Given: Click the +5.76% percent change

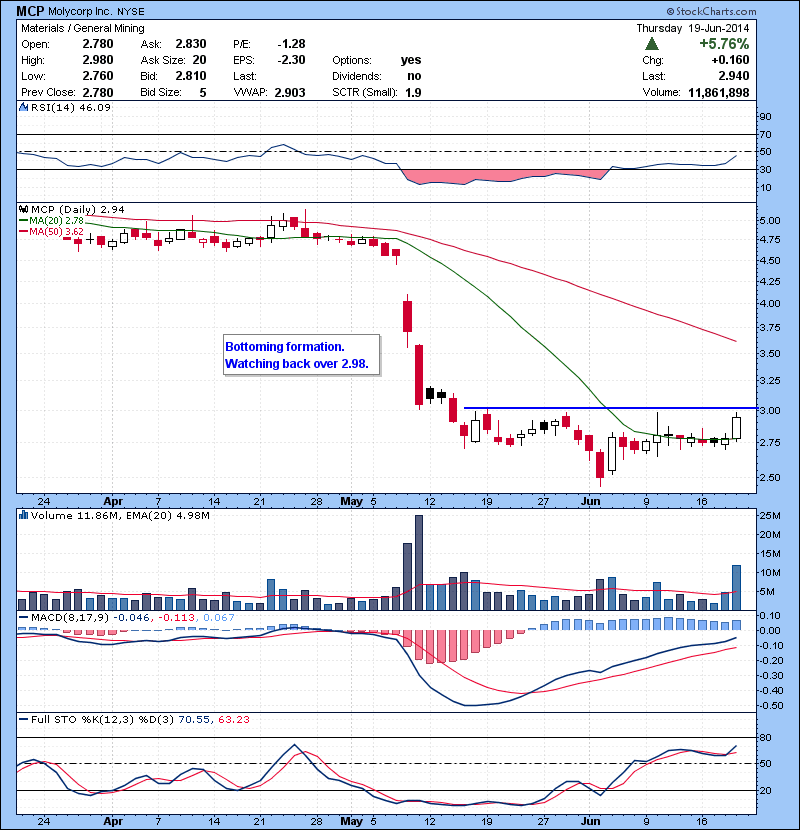Looking at the screenshot, I should [724, 44].
